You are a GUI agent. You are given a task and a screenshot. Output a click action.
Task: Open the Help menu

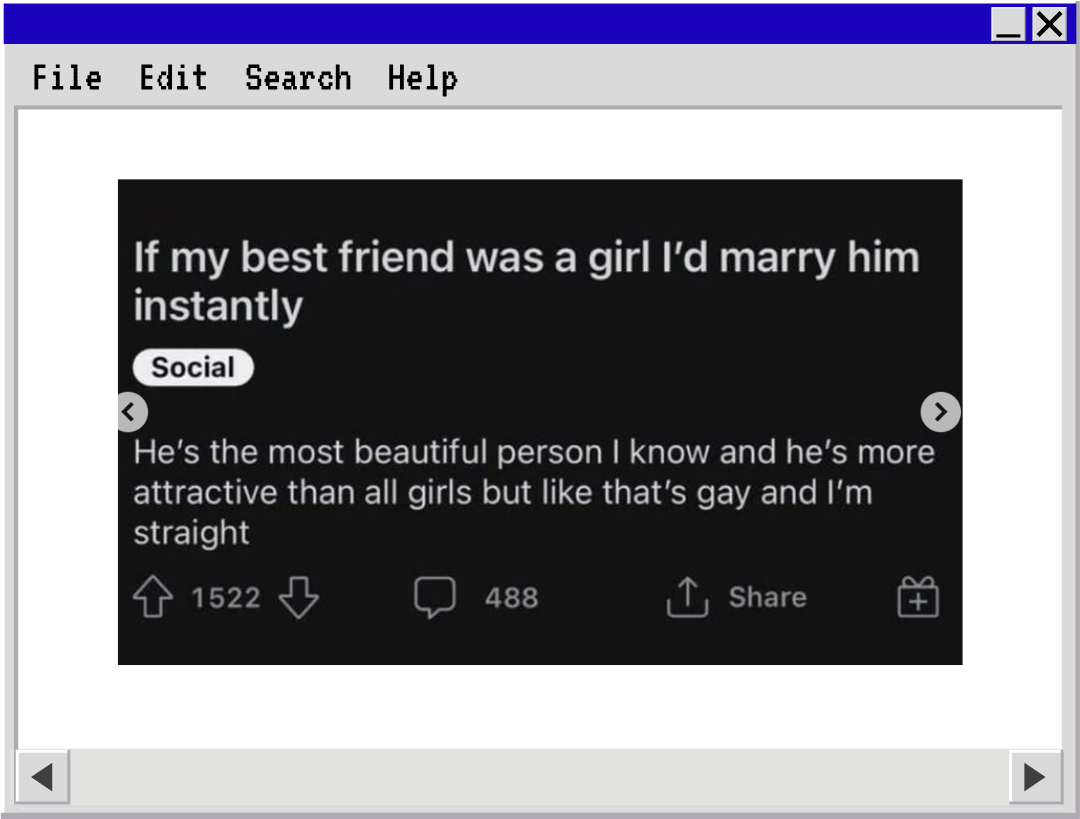tap(422, 78)
